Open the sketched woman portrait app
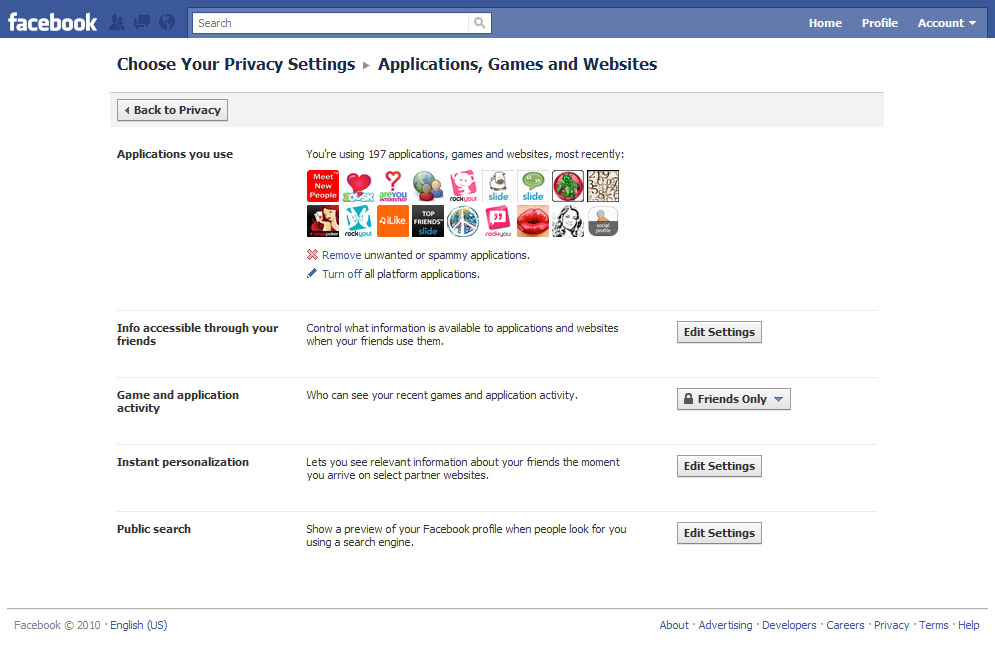The image size is (995, 671). 568,221
